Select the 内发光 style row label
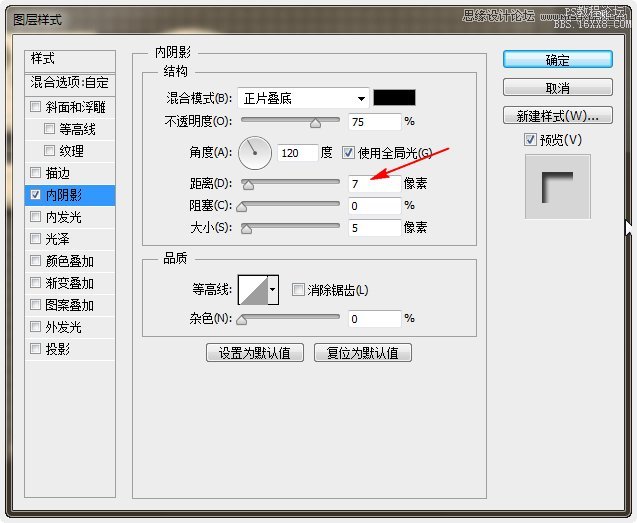This screenshot has width=637, height=523. pyautogui.click(x=63, y=217)
